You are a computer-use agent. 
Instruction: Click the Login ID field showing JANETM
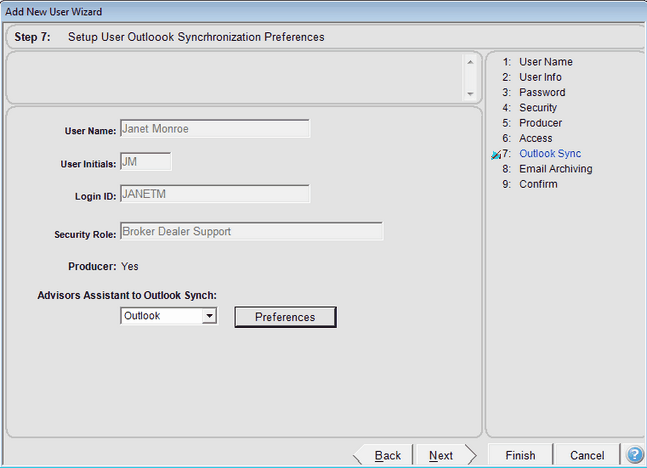point(215,194)
